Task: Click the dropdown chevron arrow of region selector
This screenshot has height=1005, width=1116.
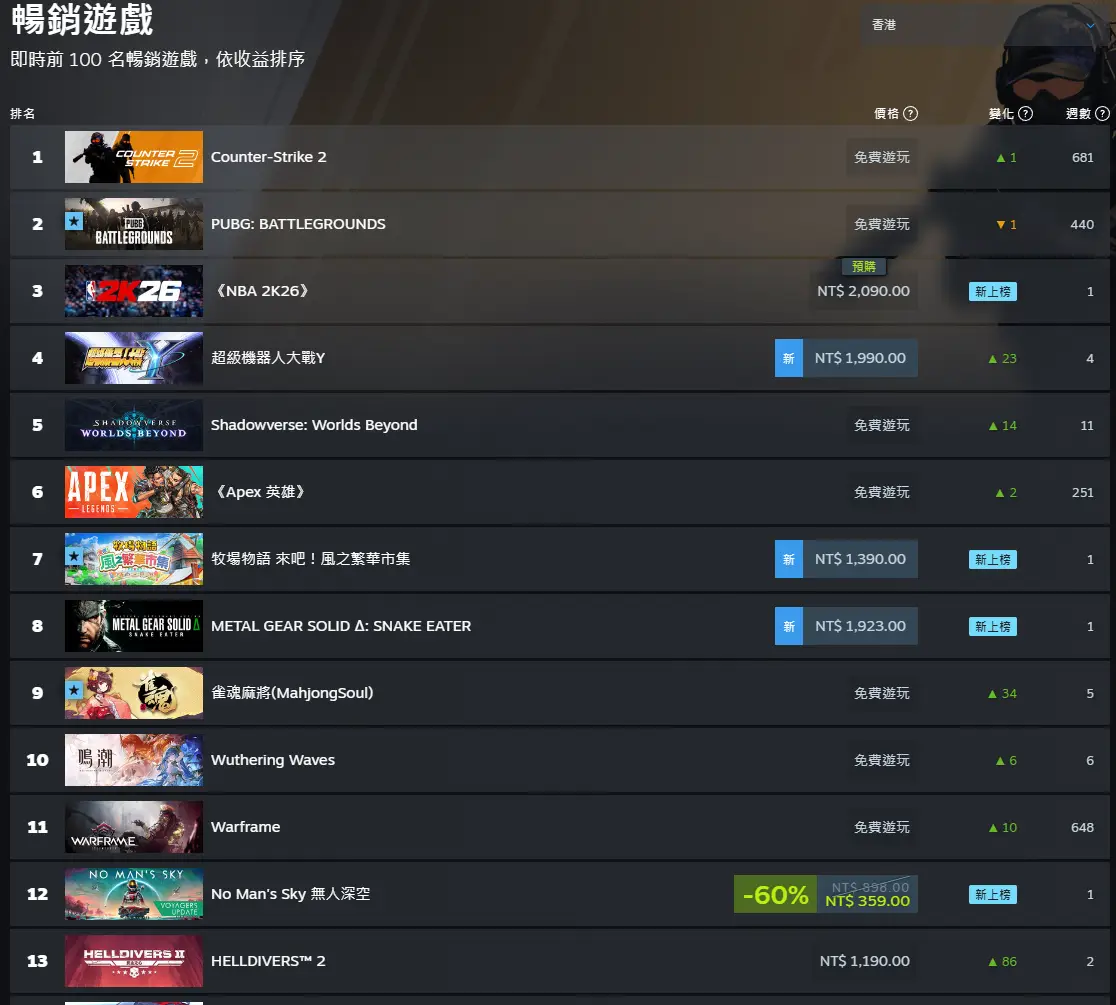Action: tap(1090, 25)
